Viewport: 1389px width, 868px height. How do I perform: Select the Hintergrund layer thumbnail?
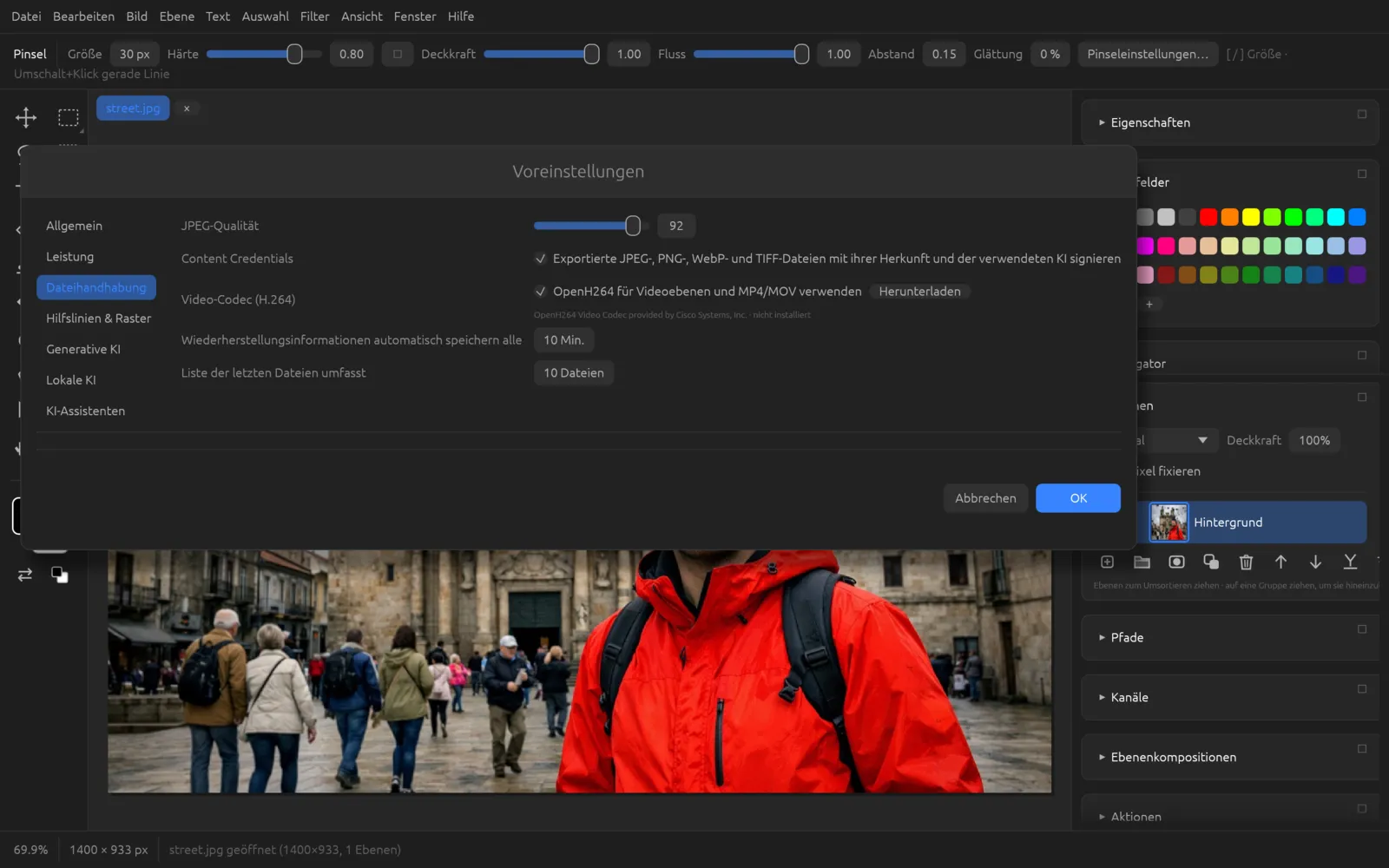[x=1169, y=523]
